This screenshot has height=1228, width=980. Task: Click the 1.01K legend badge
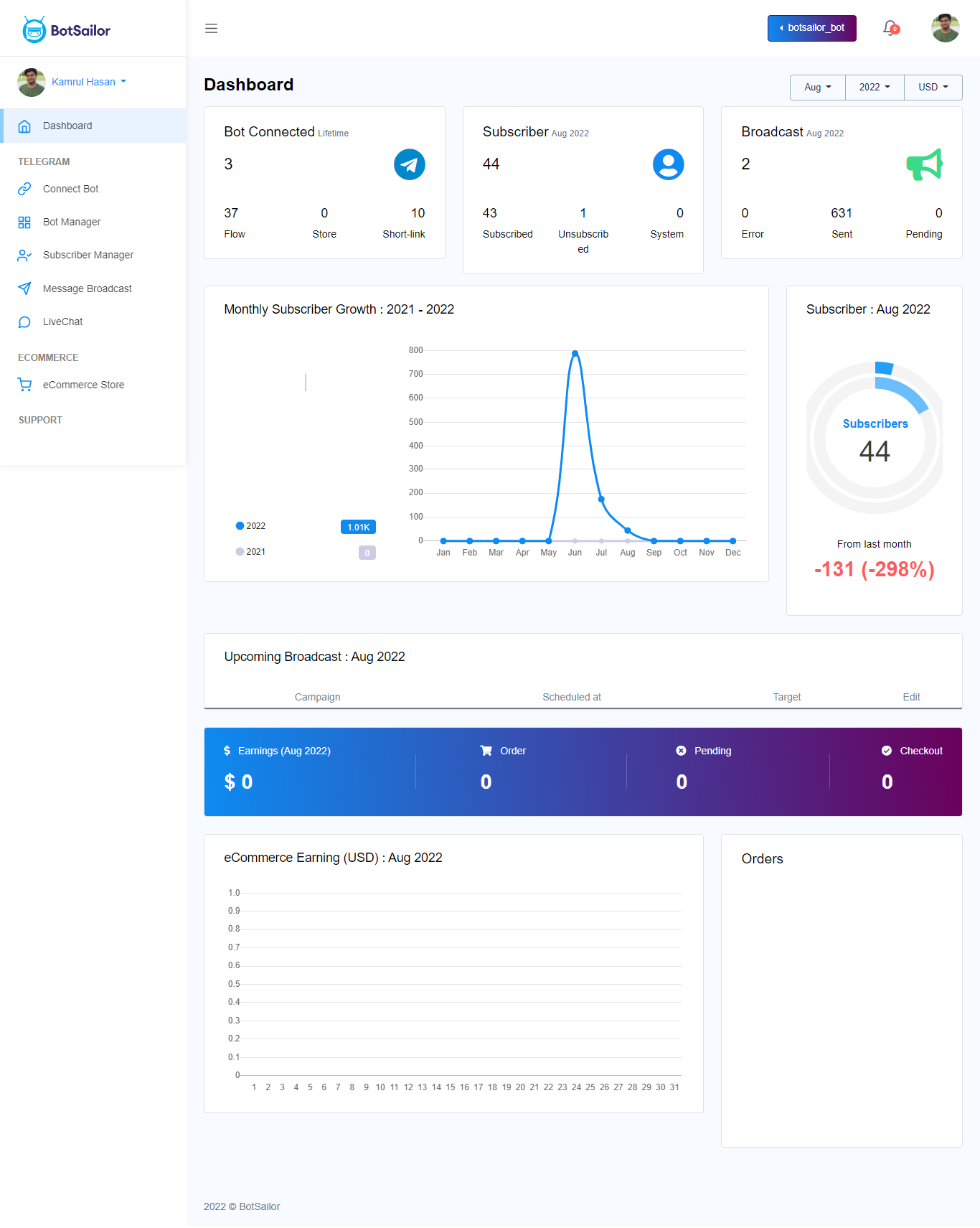tap(358, 527)
